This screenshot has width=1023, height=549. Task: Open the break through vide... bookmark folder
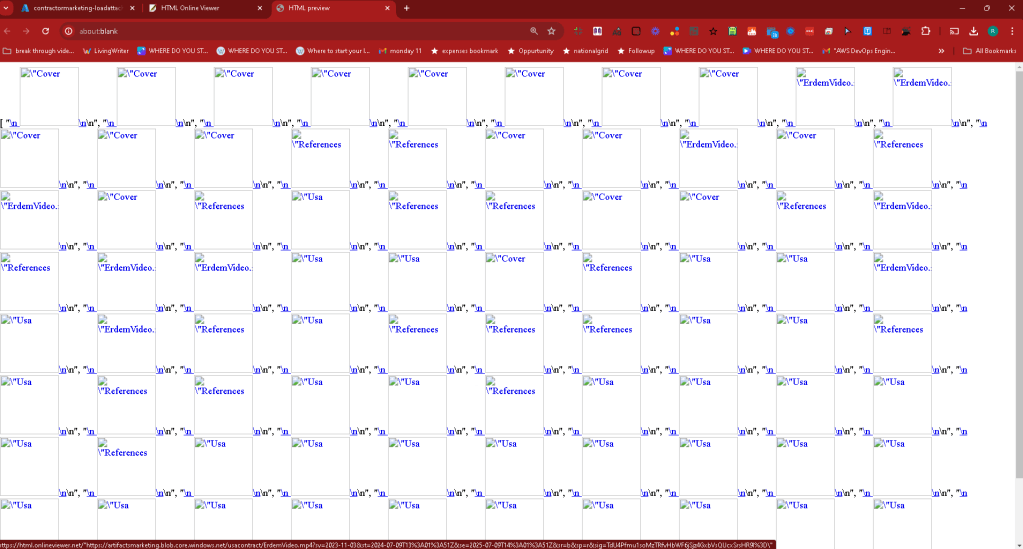pyautogui.click(x=39, y=50)
